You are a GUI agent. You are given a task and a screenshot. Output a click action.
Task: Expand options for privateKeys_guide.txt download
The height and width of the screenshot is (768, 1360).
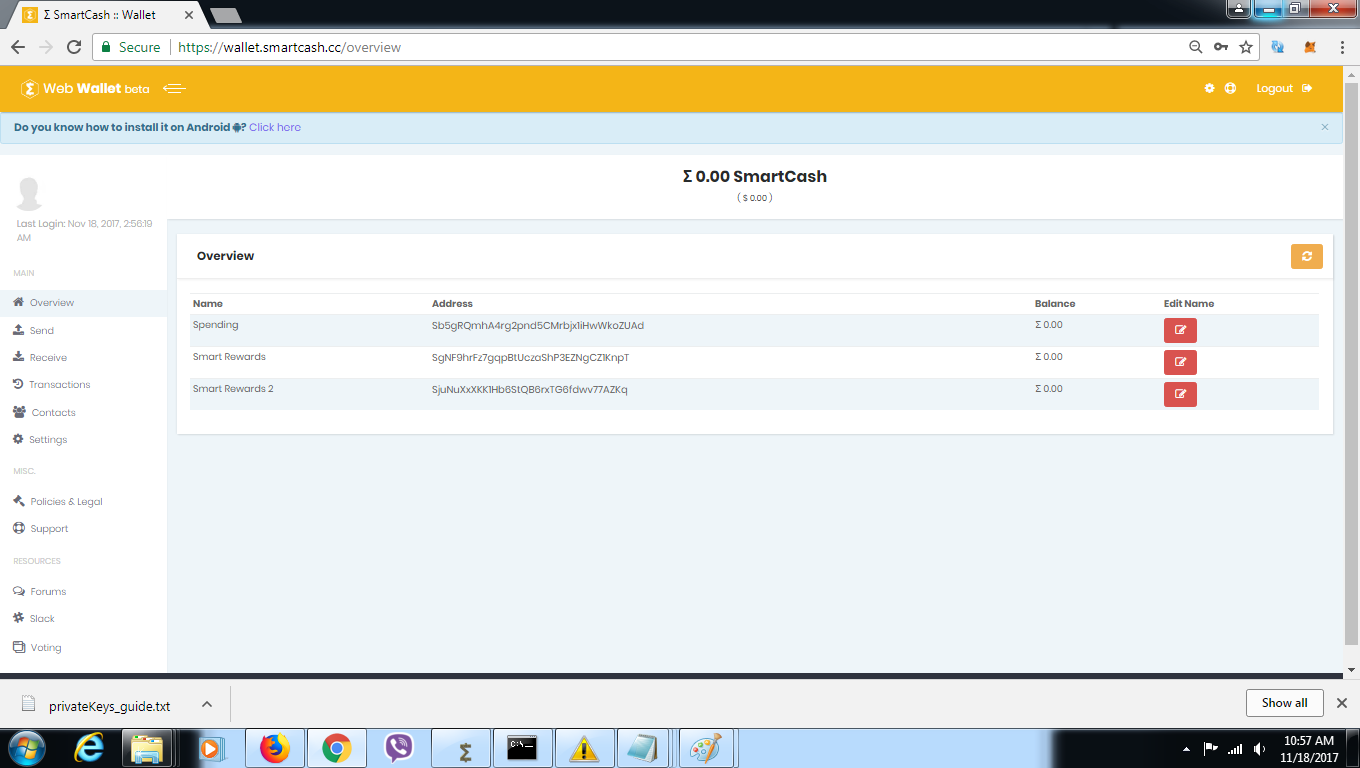(207, 704)
